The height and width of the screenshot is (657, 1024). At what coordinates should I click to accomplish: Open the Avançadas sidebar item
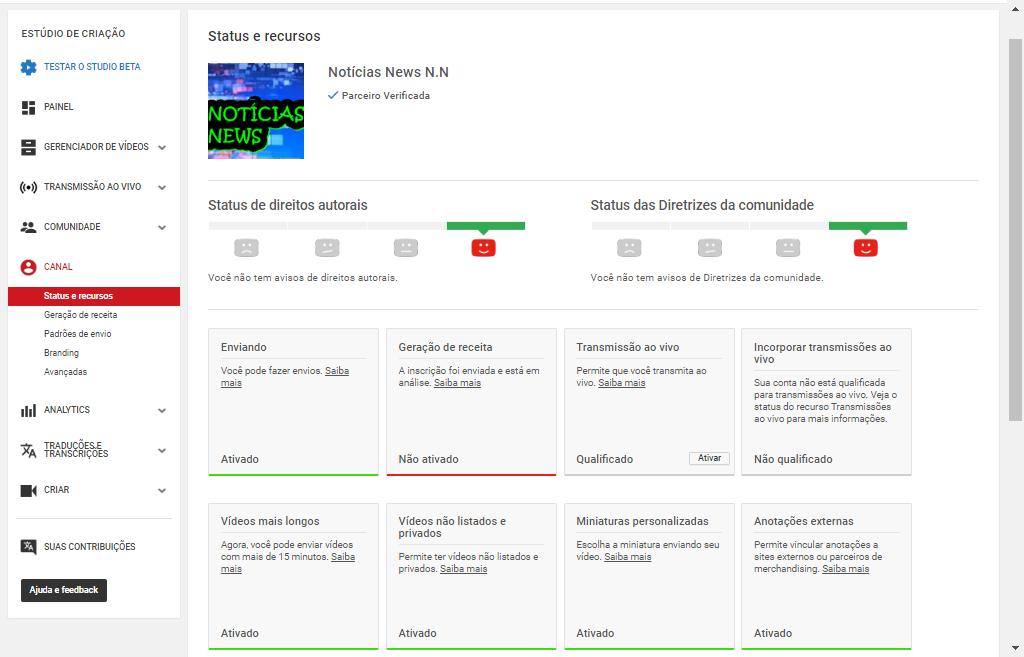65,372
